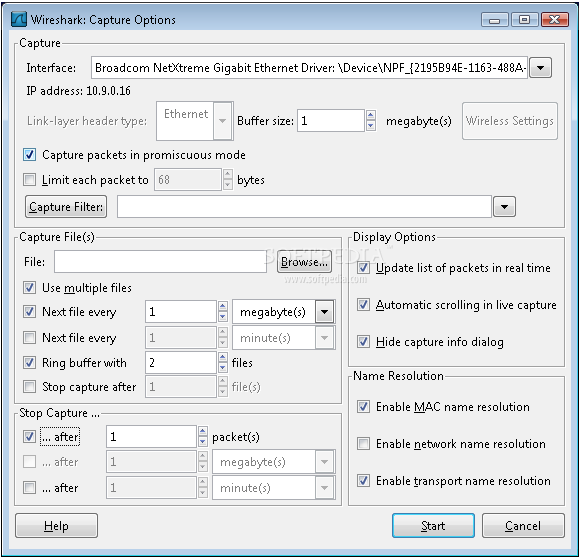Toggle Automatic scrolling in live capture
Screen dimensions: 579x557
[x=363, y=305]
